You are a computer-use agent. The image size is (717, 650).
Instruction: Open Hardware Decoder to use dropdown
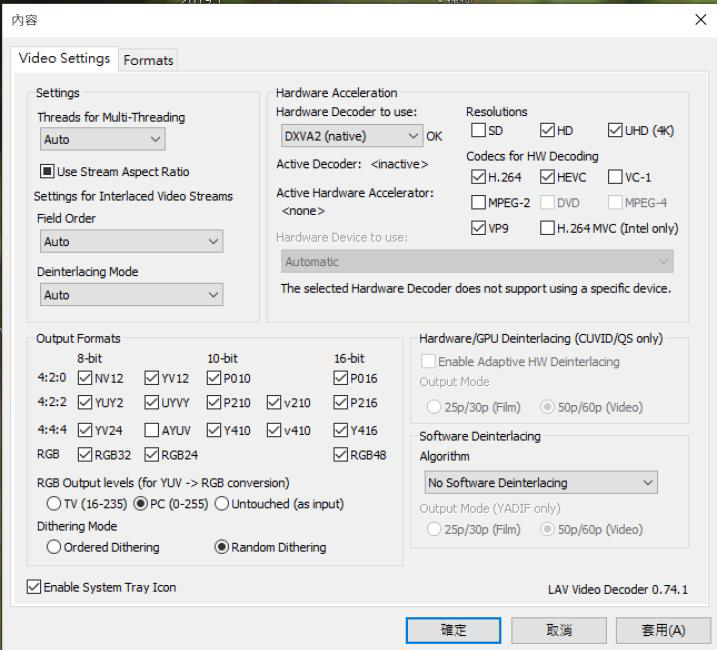(x=350, y=135)
